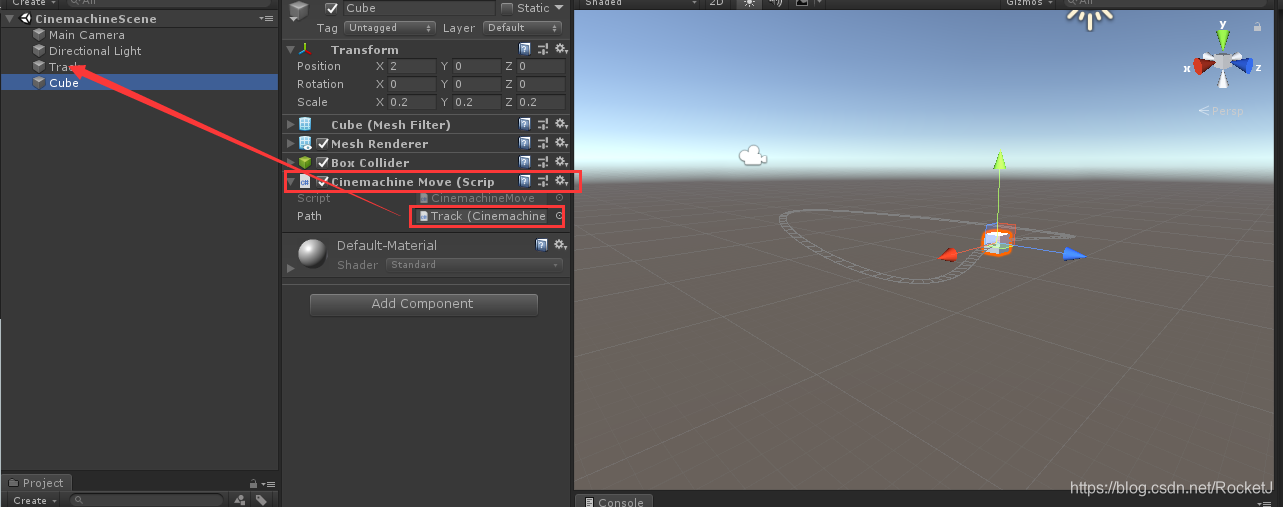The image size is (1283, 507).
Task: Click the green Y axis cone of scene gizmo
Action: click(x=1222, y=38)
